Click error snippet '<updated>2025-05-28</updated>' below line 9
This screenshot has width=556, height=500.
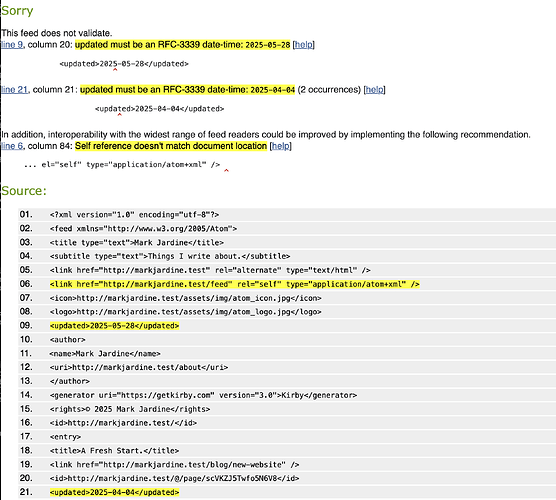pos(124,64)
